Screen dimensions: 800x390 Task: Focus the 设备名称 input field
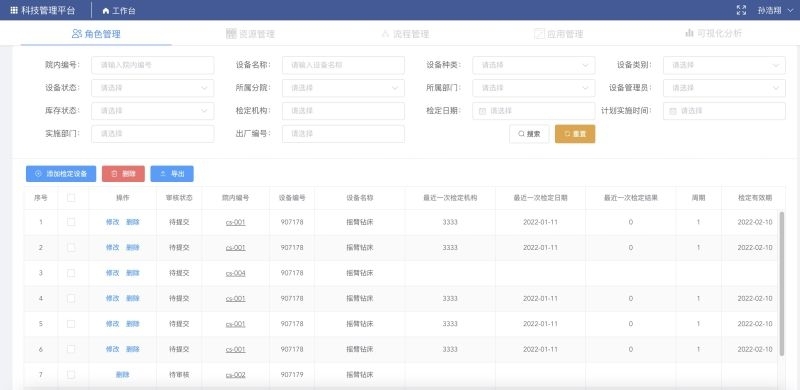point(343,65)
